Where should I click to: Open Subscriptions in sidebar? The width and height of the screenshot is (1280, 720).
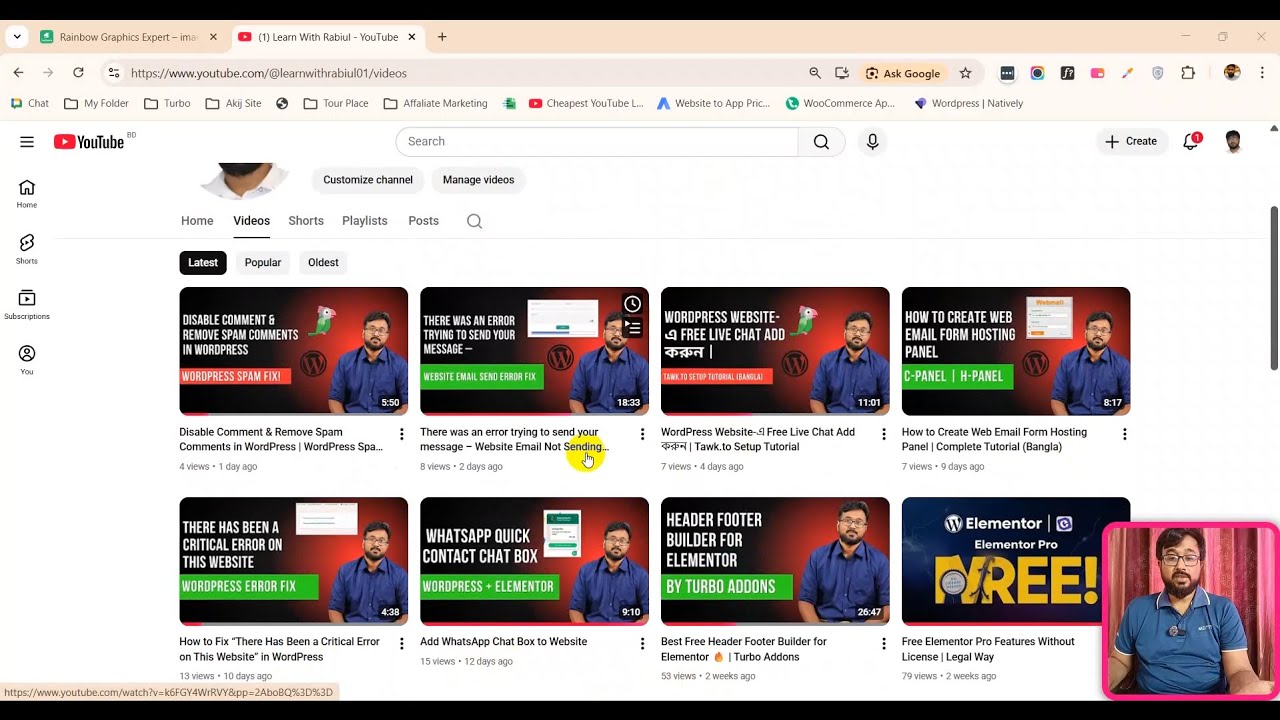(x=27, y=305)
